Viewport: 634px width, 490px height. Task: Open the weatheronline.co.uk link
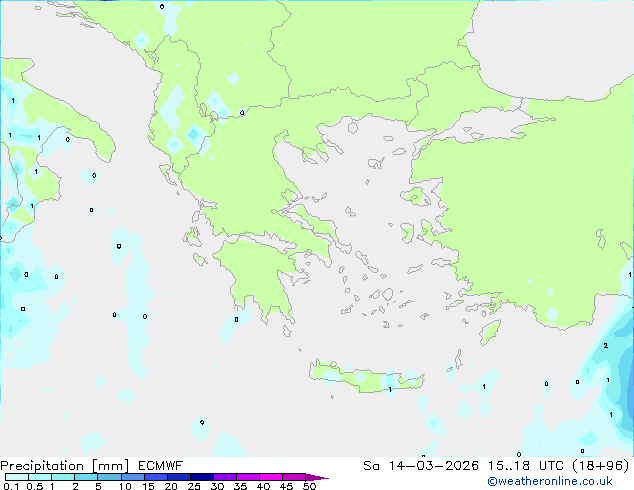point(550,481)
